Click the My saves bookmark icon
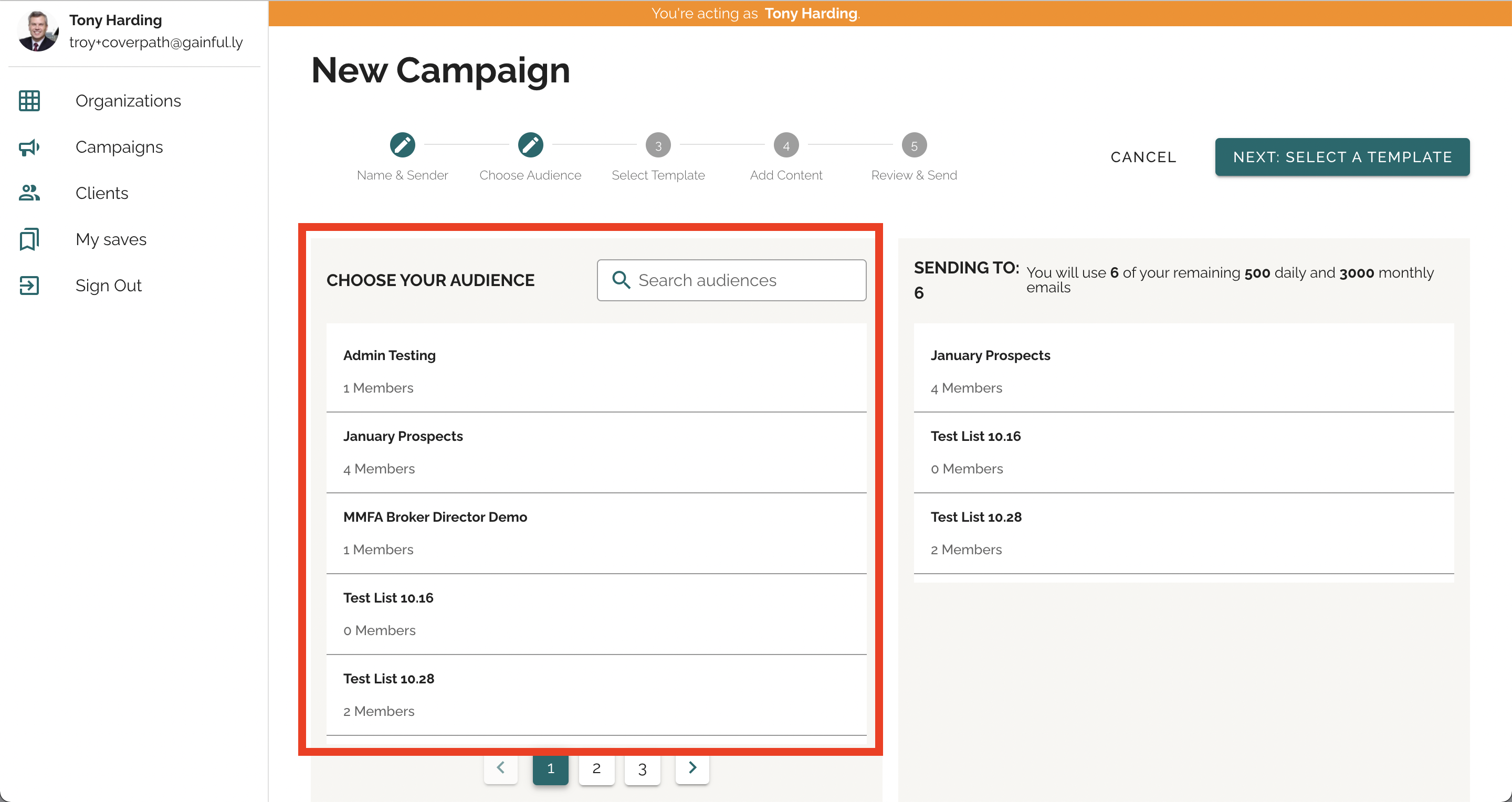 29,239
